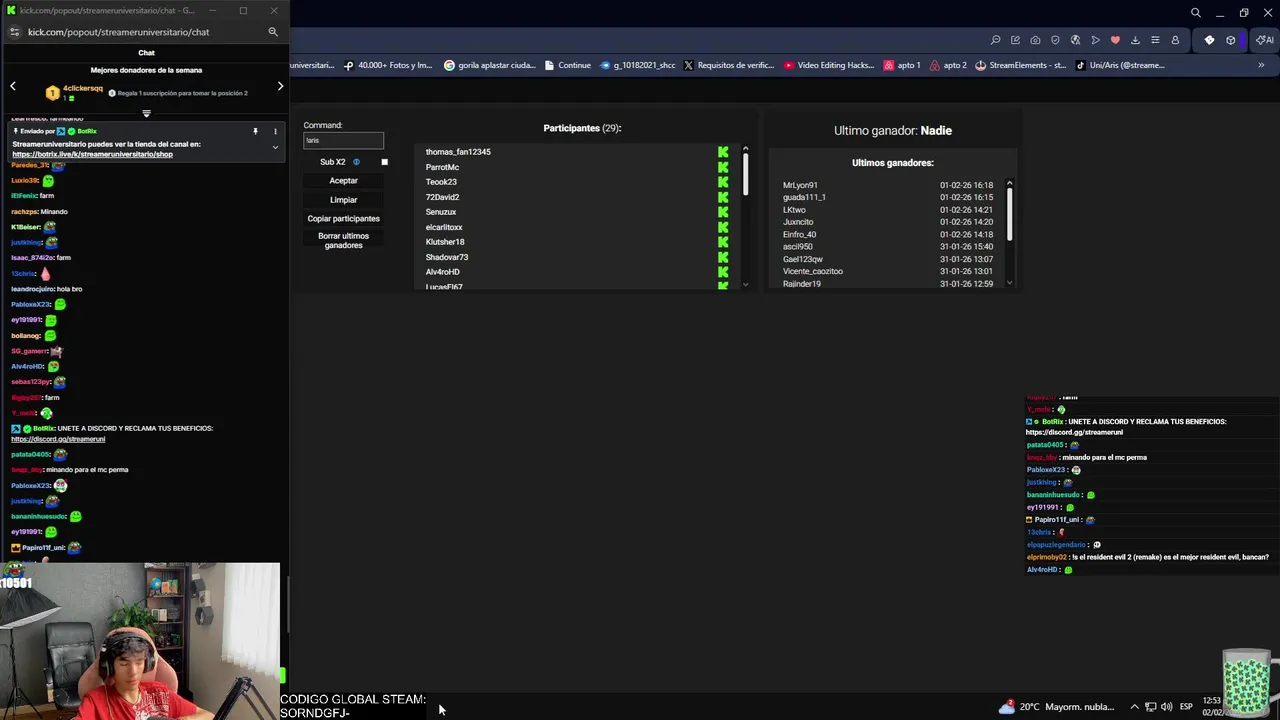The height and width of the screenshot is (720, 1280).
Task: Open 'gorila aplastar ciuda...' bookmark
Action: point(490,65)
